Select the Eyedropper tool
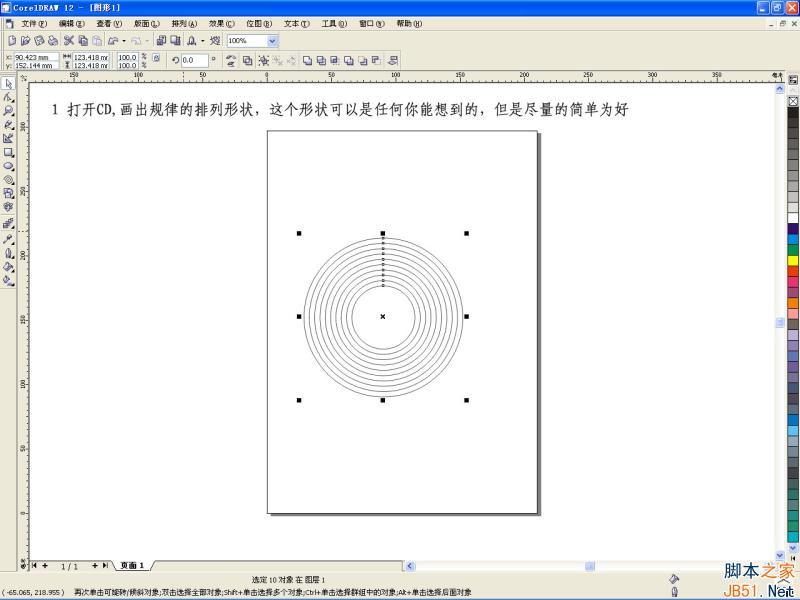800x600 pixels. click(8, 239)
